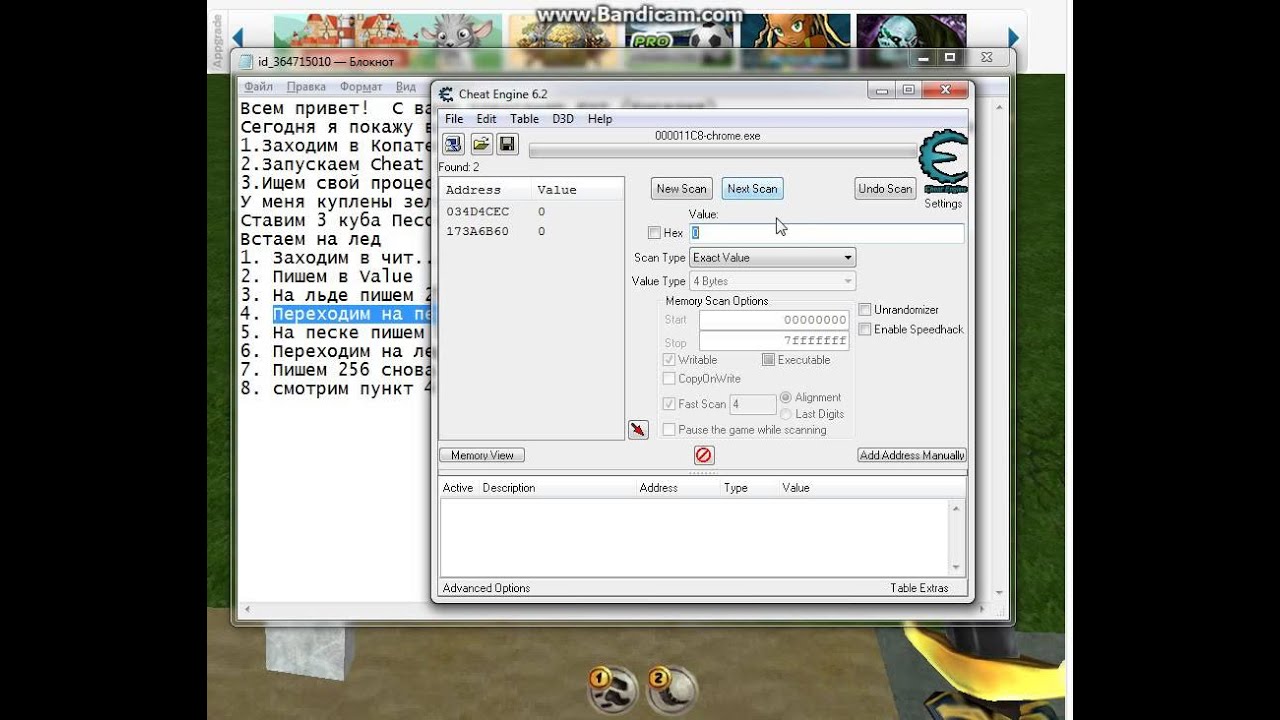Viewport: 1280px width, 720px height.
Task: Click the hotbar slot 1 item icon
Action: [x=611, y=688]
